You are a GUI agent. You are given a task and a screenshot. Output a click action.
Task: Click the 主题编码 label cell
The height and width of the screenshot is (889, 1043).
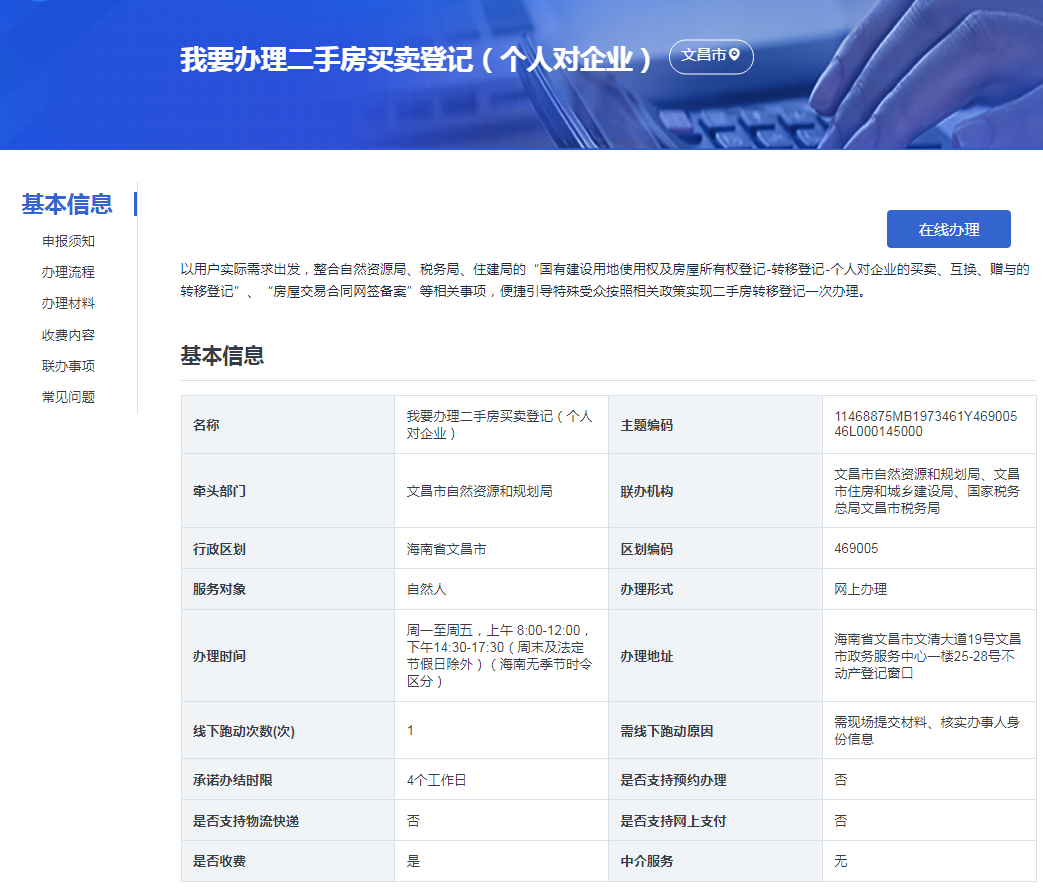coord(715,425)
